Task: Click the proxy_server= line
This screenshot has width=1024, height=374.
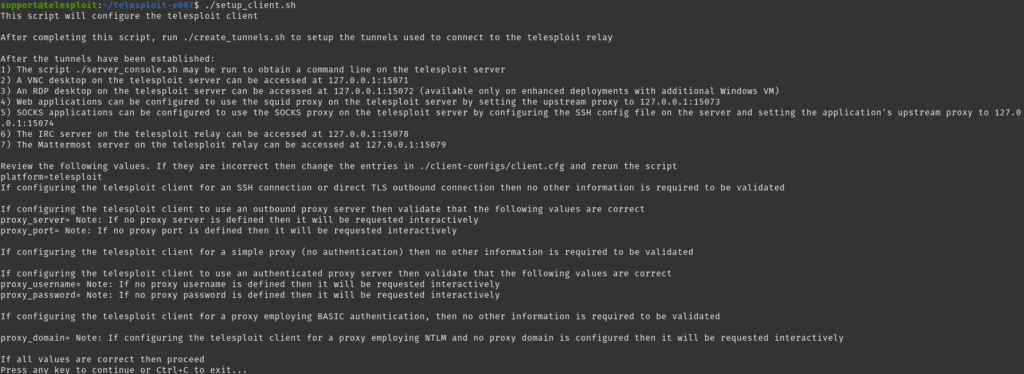Action: click(x=239, y=220)
